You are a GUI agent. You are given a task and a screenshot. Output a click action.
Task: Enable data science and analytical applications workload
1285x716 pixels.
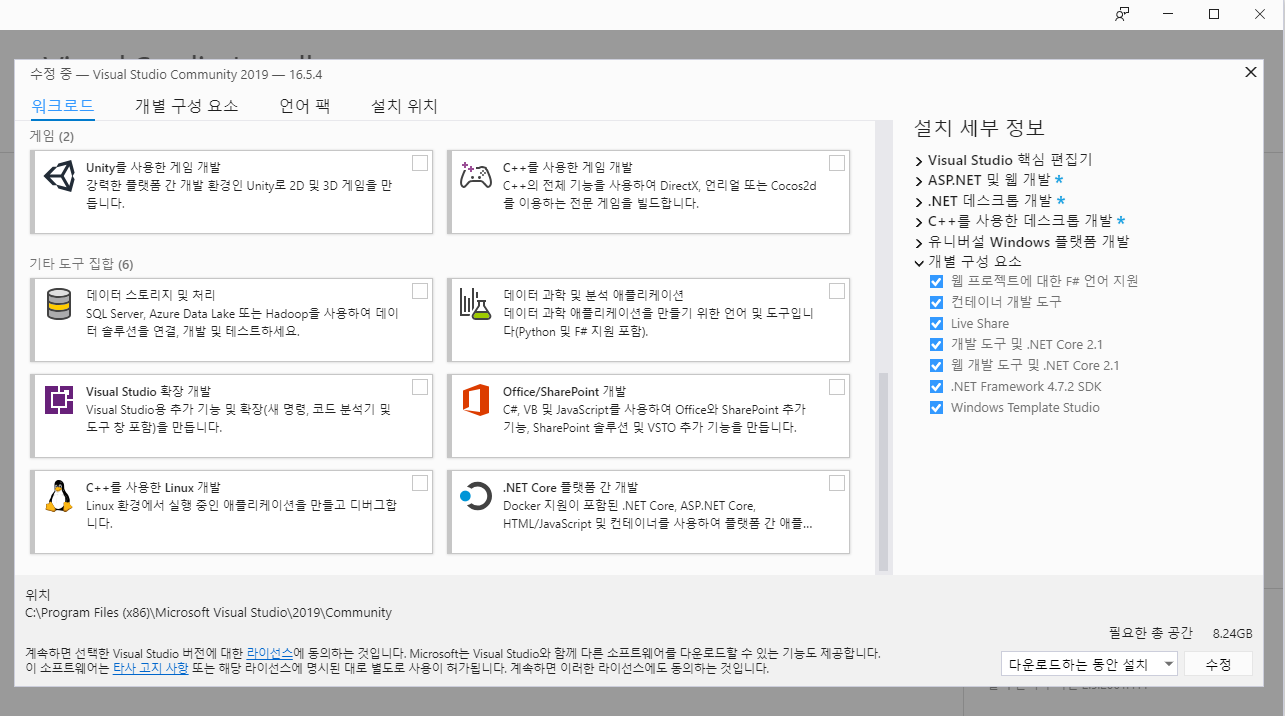837,291
